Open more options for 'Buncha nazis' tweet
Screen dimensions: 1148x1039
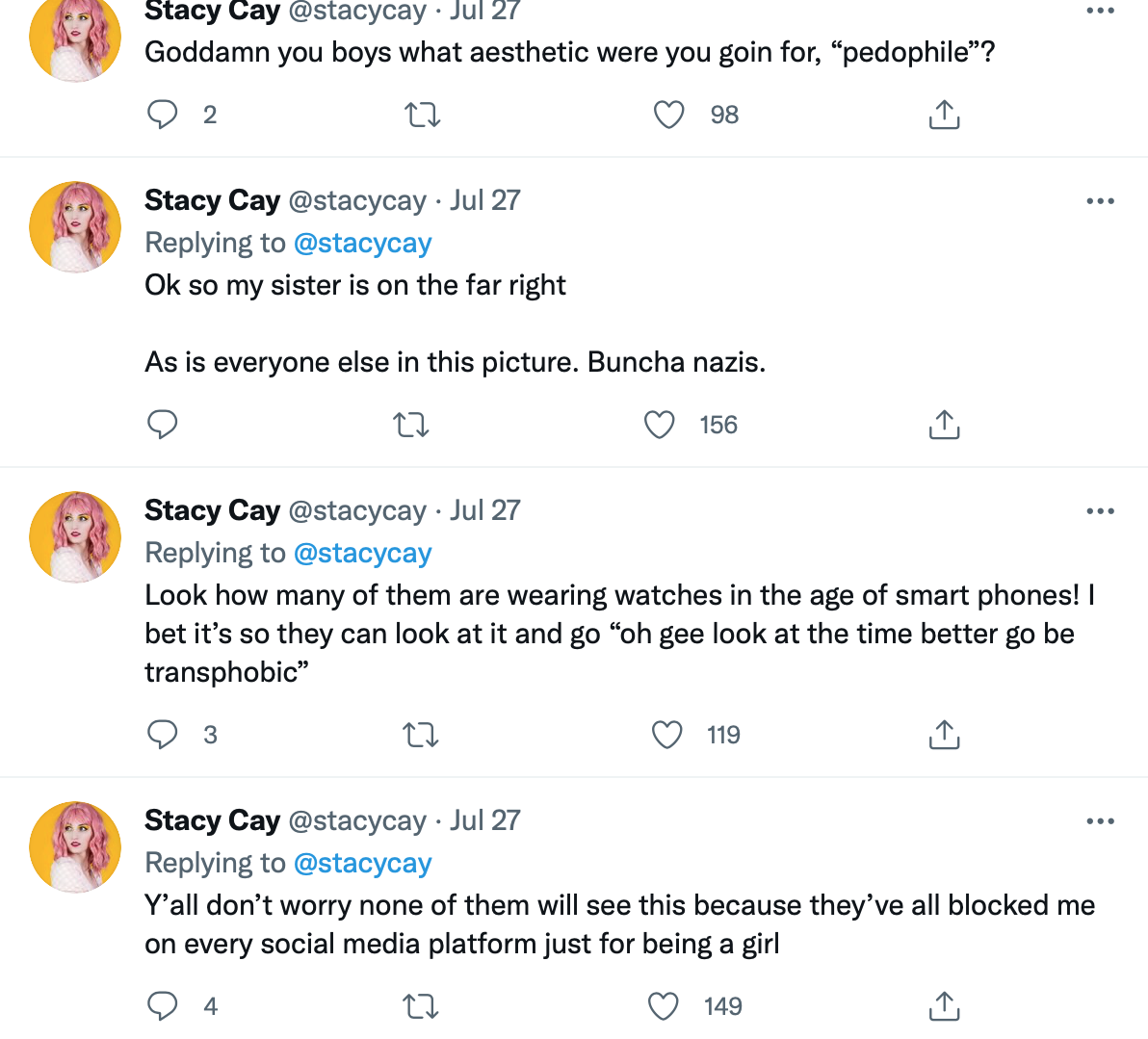point(1101,200)
